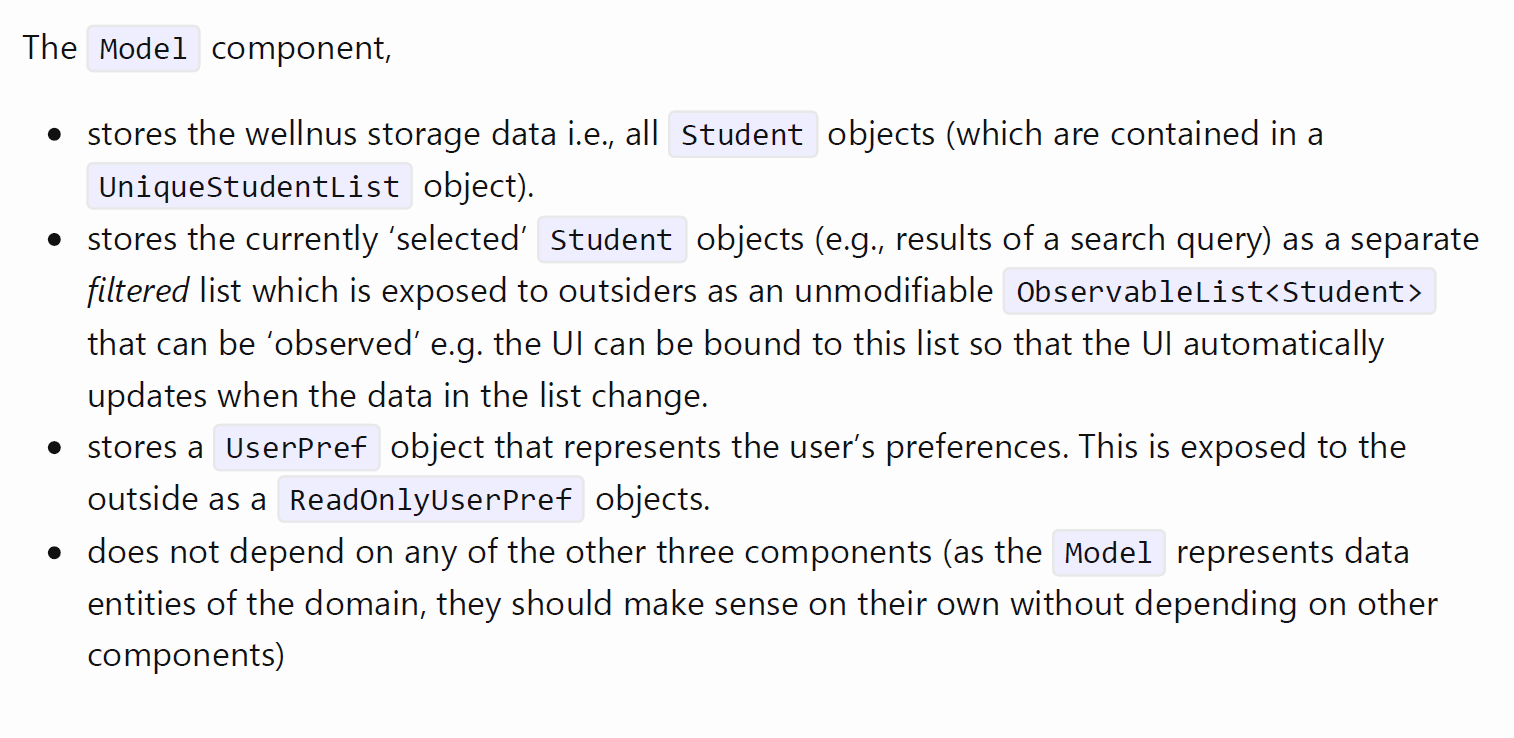Viewport: 1514px width, 738px height.
Task: Click the text updates when the data
Action: 266,396
